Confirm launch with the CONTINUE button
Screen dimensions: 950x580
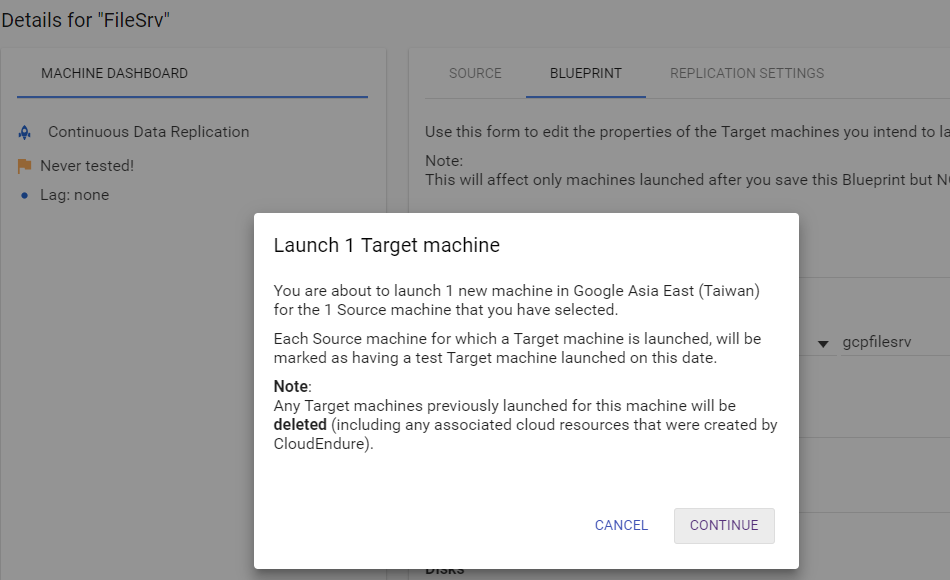click(724, 525)
